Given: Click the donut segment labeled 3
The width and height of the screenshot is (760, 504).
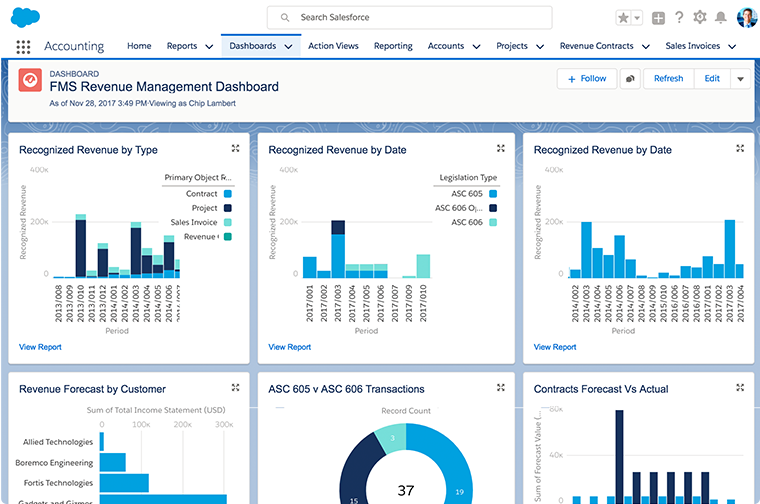Looking at the screenshot, I should 392,438.
